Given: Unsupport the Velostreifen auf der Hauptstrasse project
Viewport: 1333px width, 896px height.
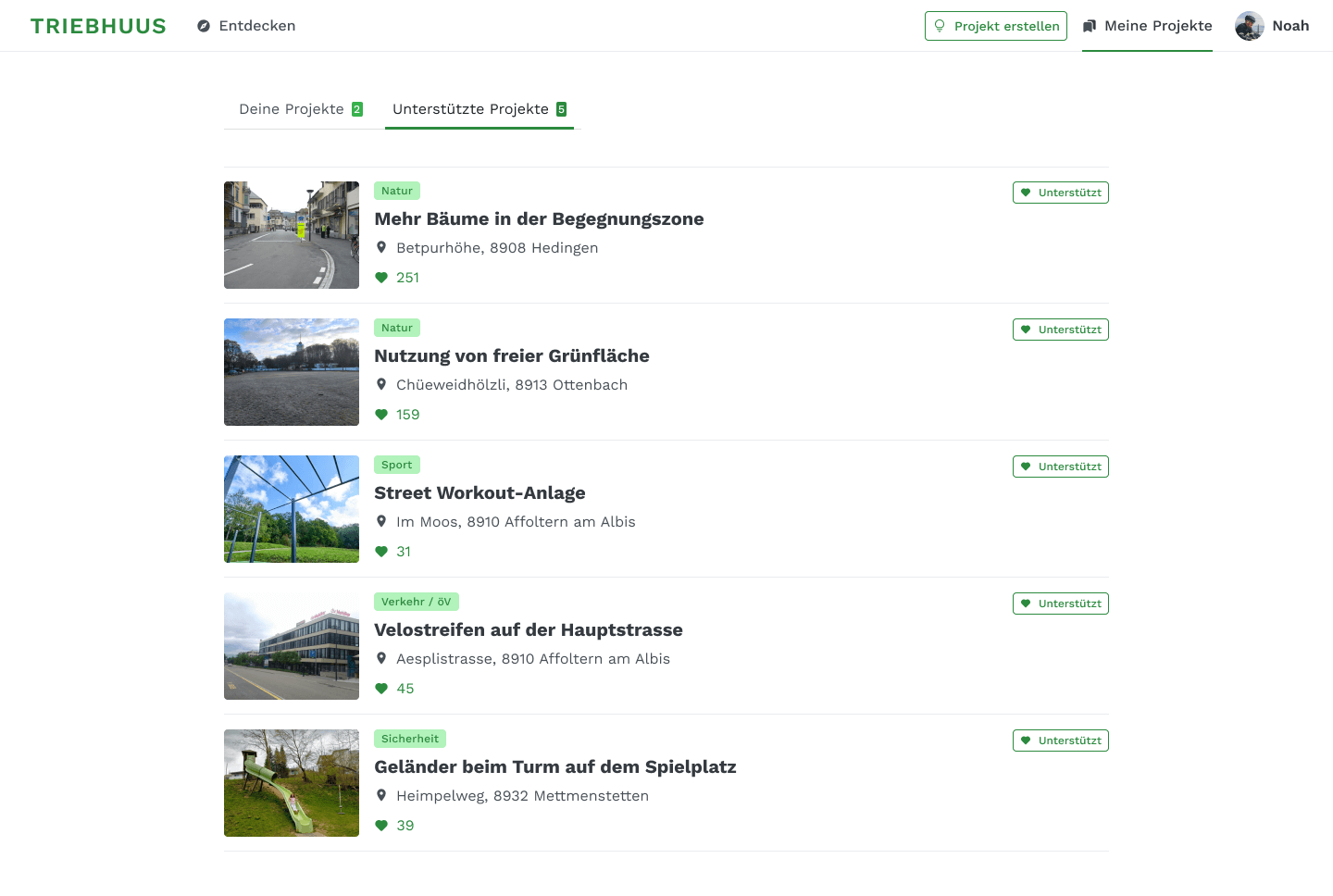Looking at the screenshot, I should (x=1060, y=604).
